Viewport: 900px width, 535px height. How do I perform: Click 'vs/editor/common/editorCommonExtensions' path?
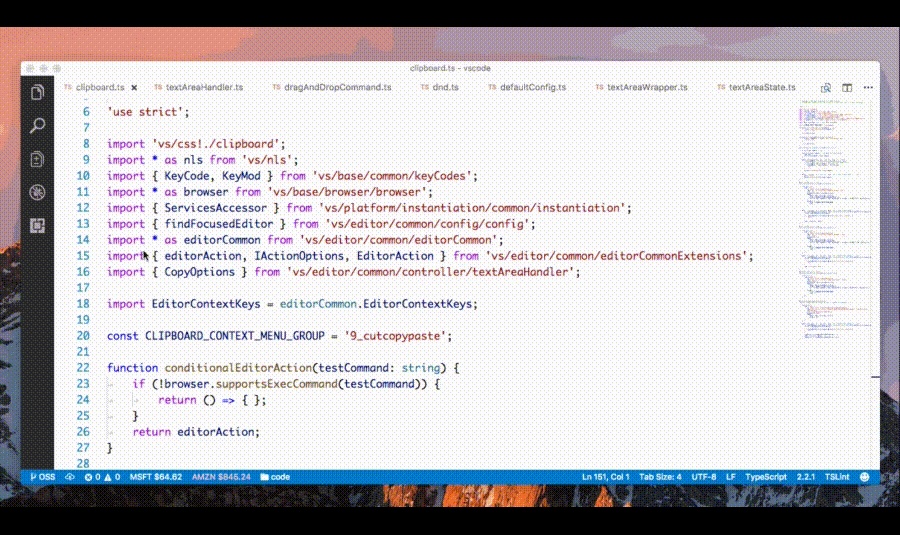click(616, 256)
